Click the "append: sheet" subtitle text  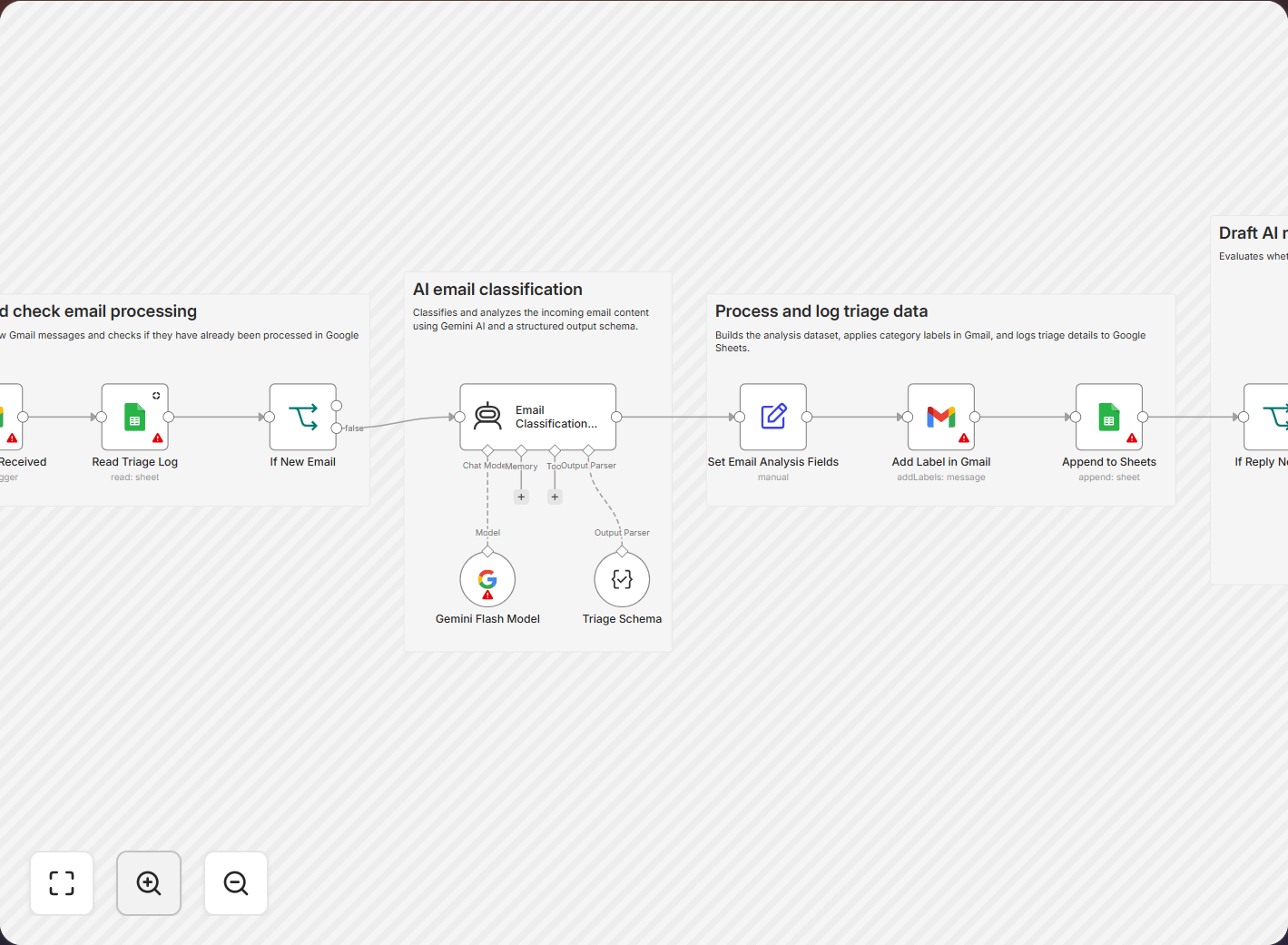pos(1109,477)
